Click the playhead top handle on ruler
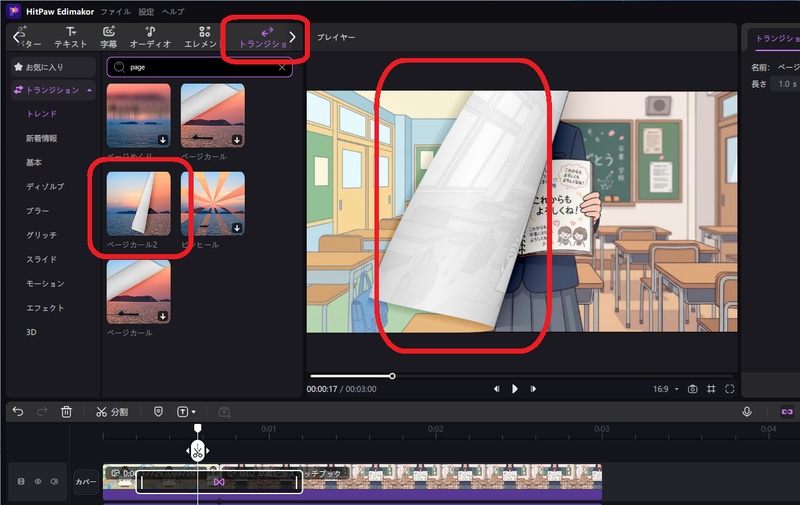The width and height of the screenshot is (800, 505). (197, 428)
